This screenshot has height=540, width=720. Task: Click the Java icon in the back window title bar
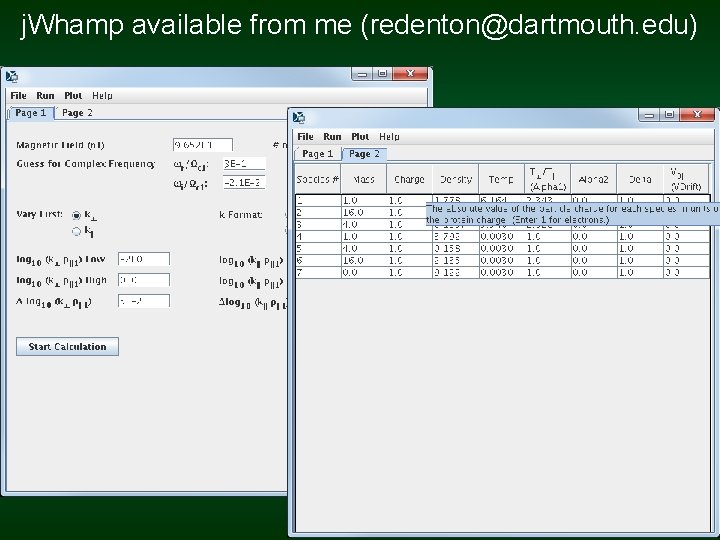point(12,76)
